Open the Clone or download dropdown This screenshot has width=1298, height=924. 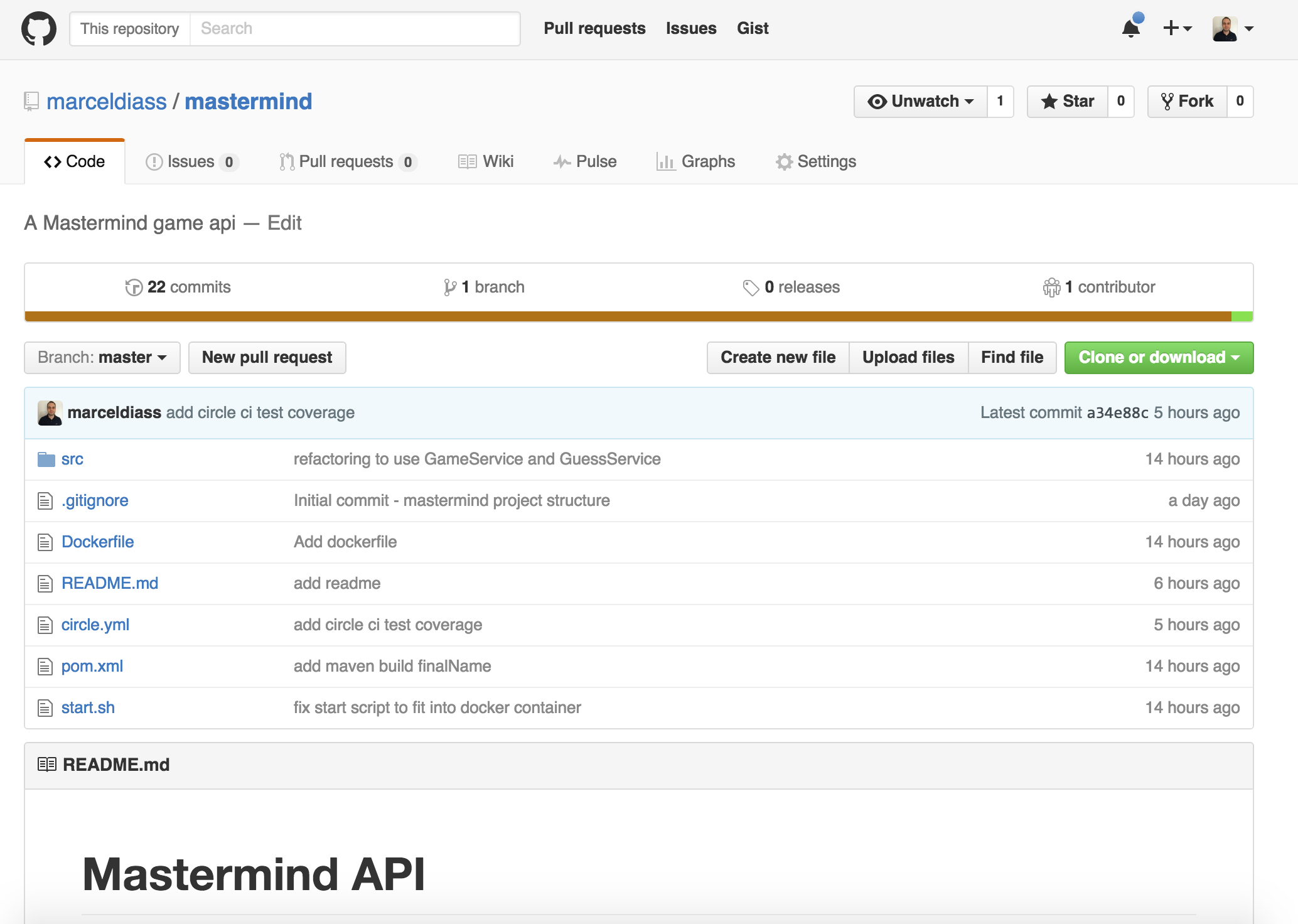pyautogui.click(x=1158, y=357)
